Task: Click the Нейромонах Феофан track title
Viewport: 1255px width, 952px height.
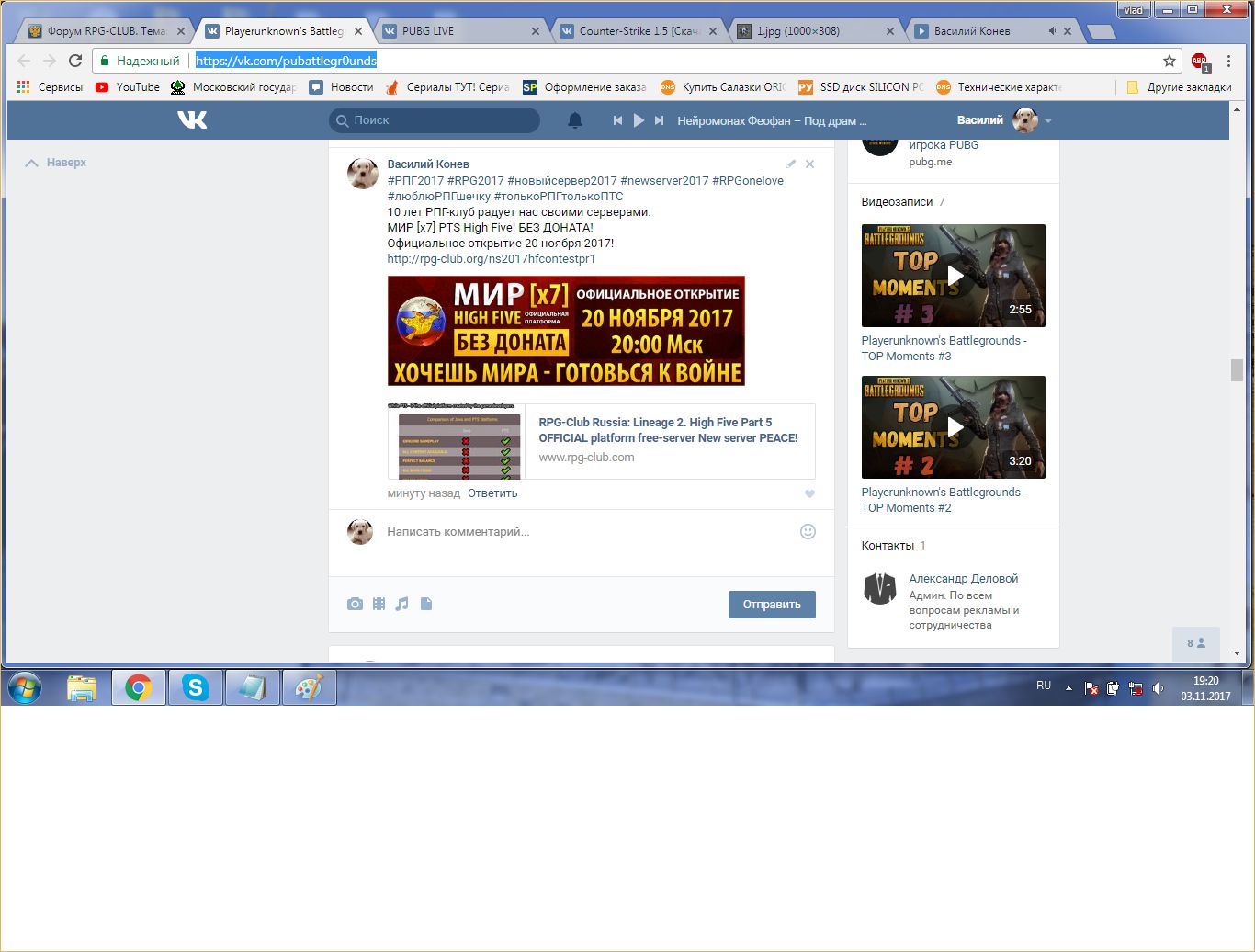Action: tap(772, 120)
